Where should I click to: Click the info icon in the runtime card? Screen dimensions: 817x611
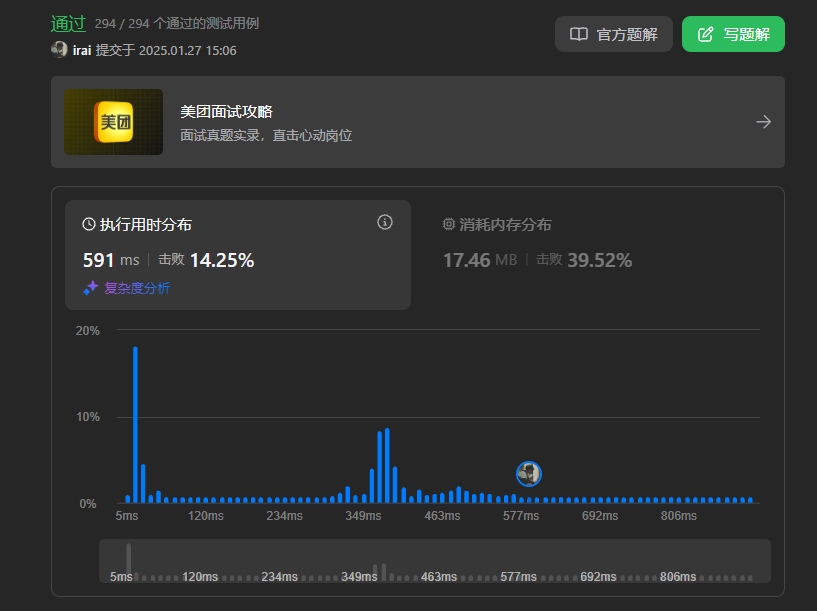pyautogui.click(x=385, y=222)
